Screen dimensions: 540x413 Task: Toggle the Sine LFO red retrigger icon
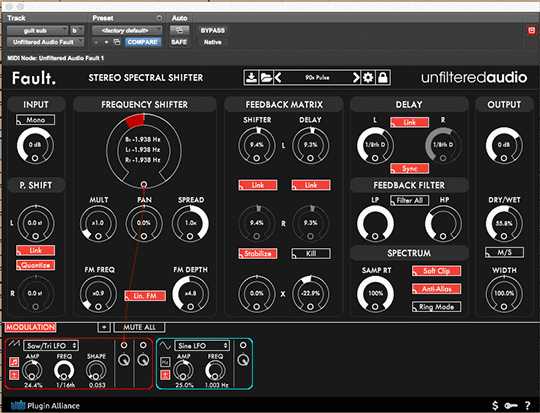click(165, 374)
